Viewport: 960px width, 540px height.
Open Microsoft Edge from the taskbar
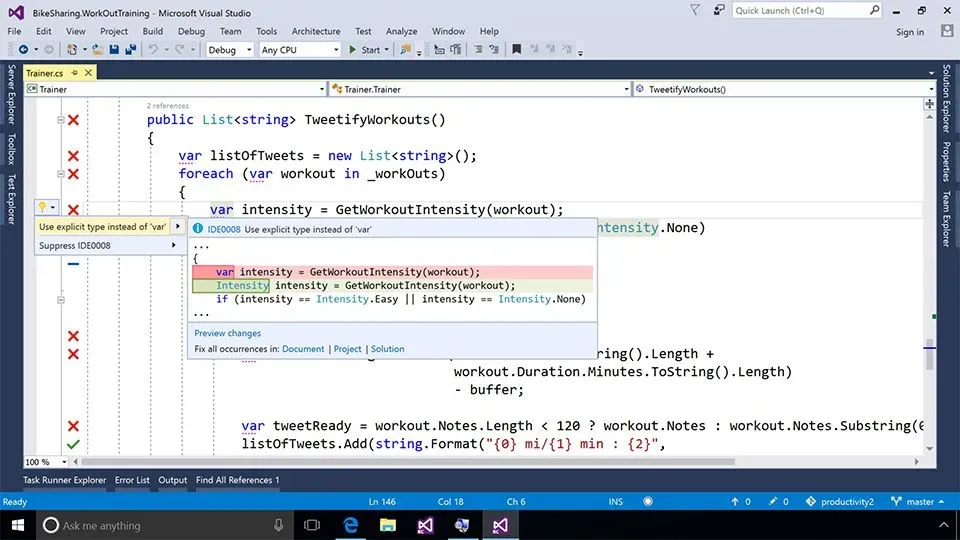tap(351, 525)
